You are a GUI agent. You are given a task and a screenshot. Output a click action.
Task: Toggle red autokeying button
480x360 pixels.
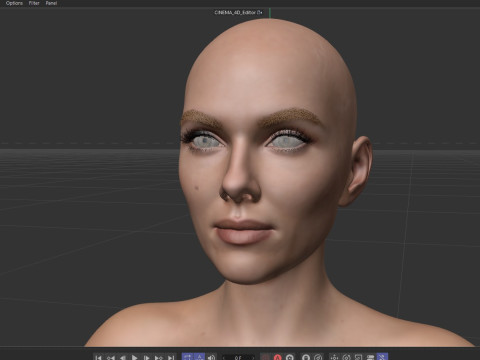pos(277,357)
